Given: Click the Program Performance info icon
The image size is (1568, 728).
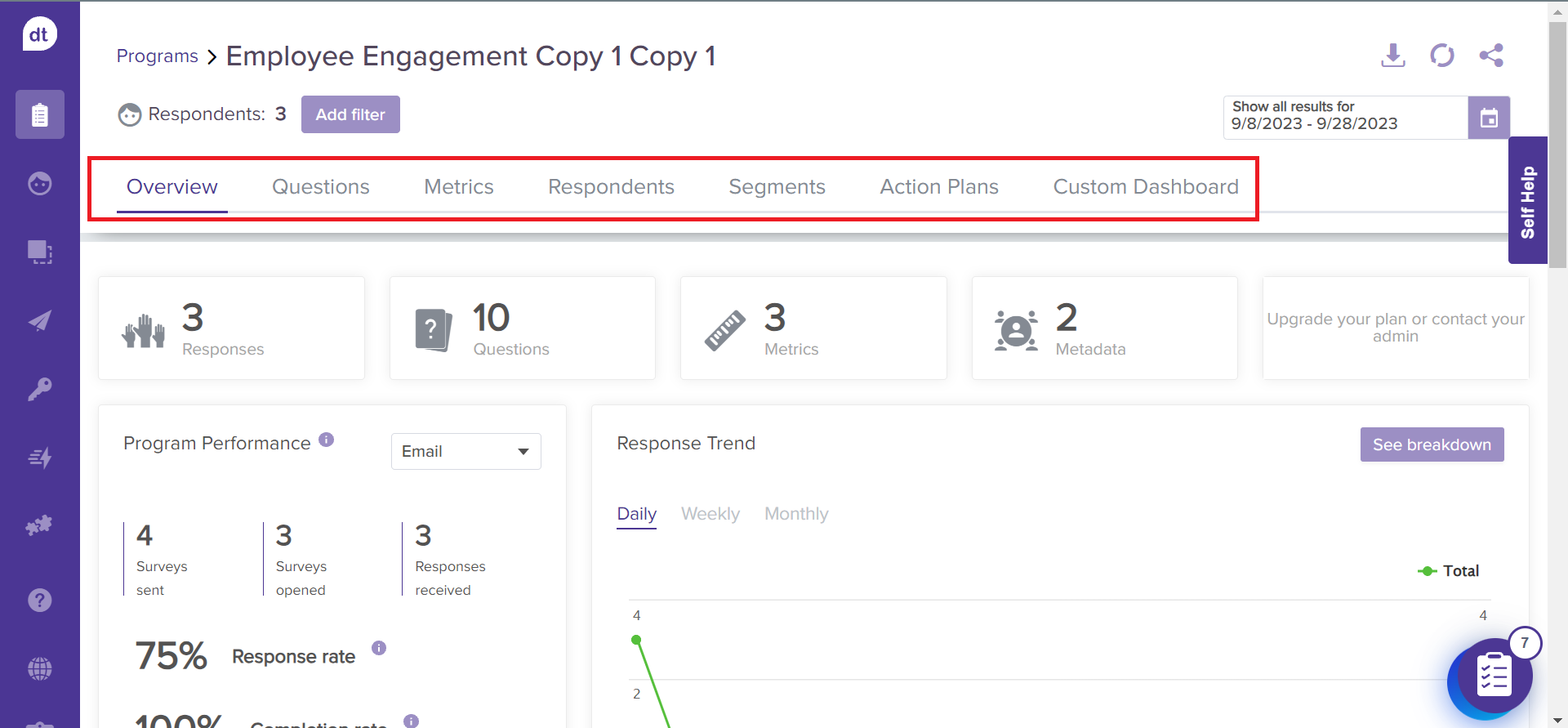Looking at the screenshot, I should coord(327,440).
